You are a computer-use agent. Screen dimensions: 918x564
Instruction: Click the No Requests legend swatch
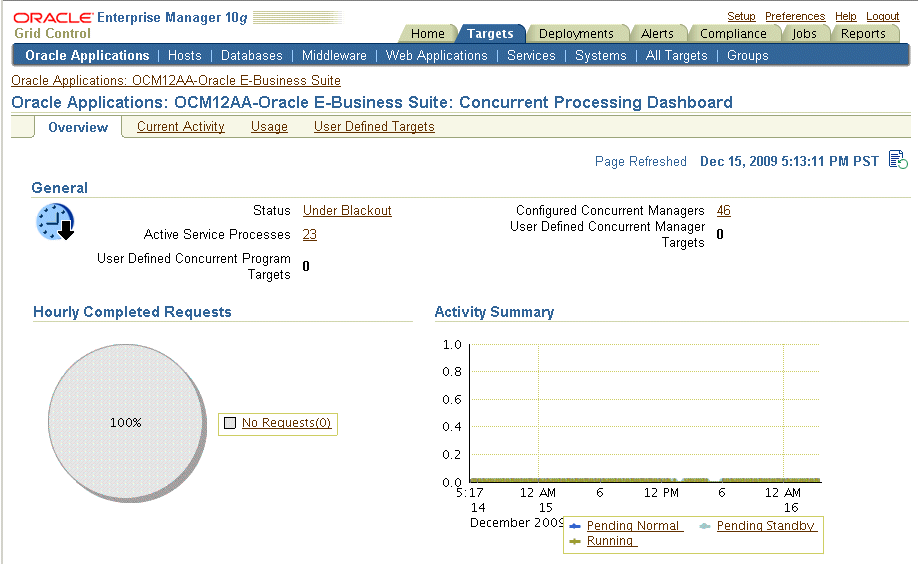pyautogui.click(x=230, y=423)
